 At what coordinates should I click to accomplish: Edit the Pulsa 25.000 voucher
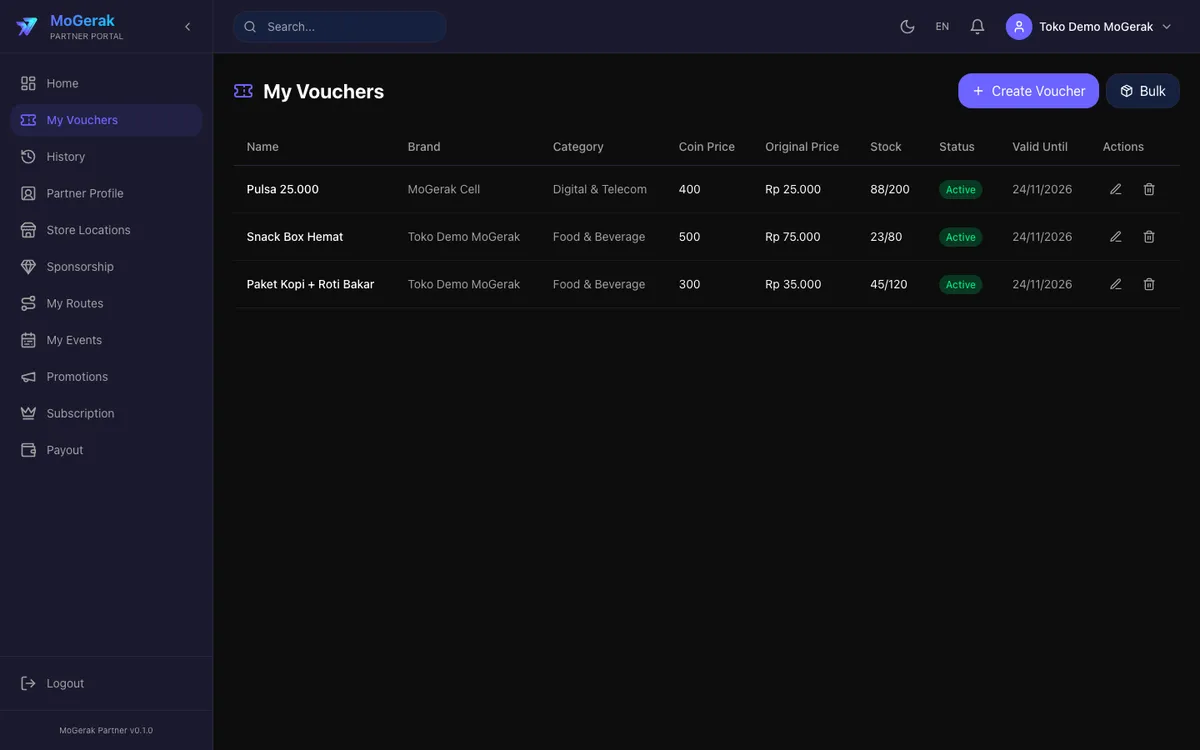point(1116,189)
